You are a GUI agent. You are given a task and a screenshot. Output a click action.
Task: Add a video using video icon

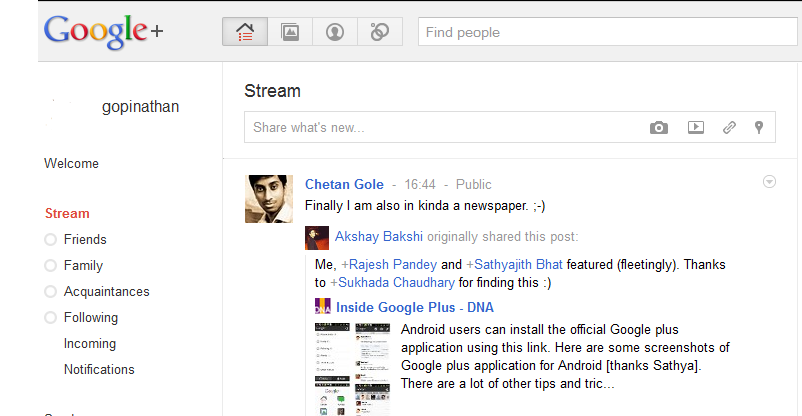pos(696,128)
